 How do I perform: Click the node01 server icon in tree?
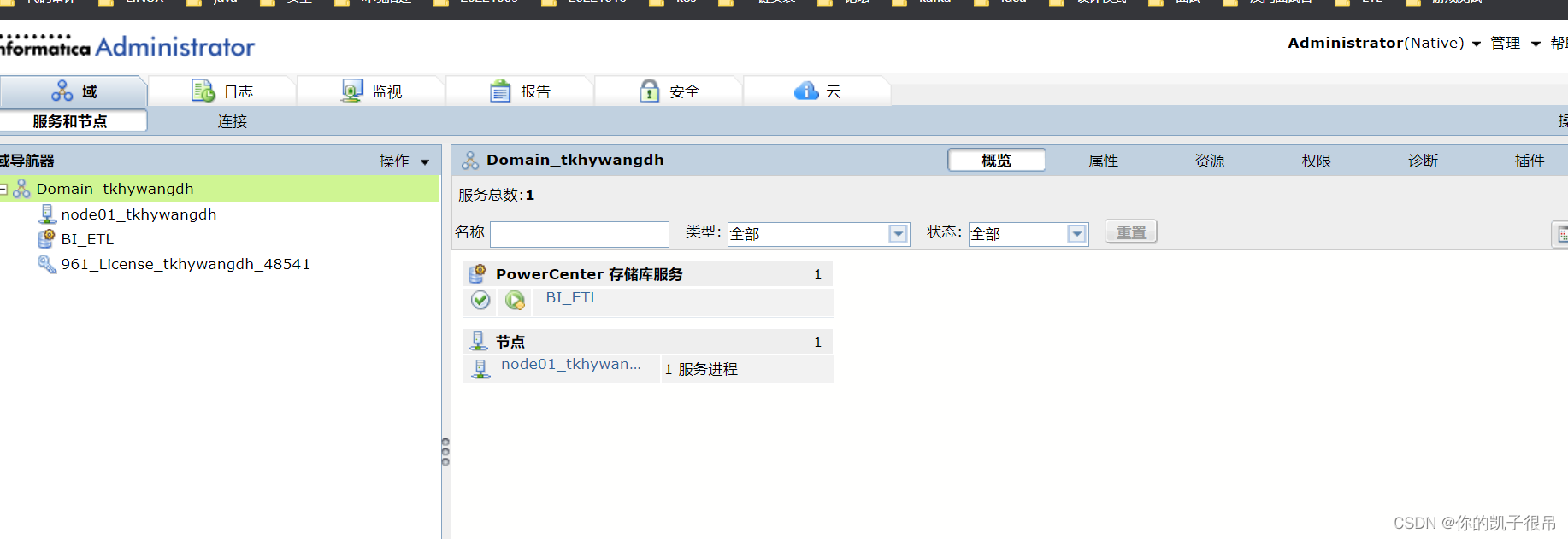(x=47, y=214)
